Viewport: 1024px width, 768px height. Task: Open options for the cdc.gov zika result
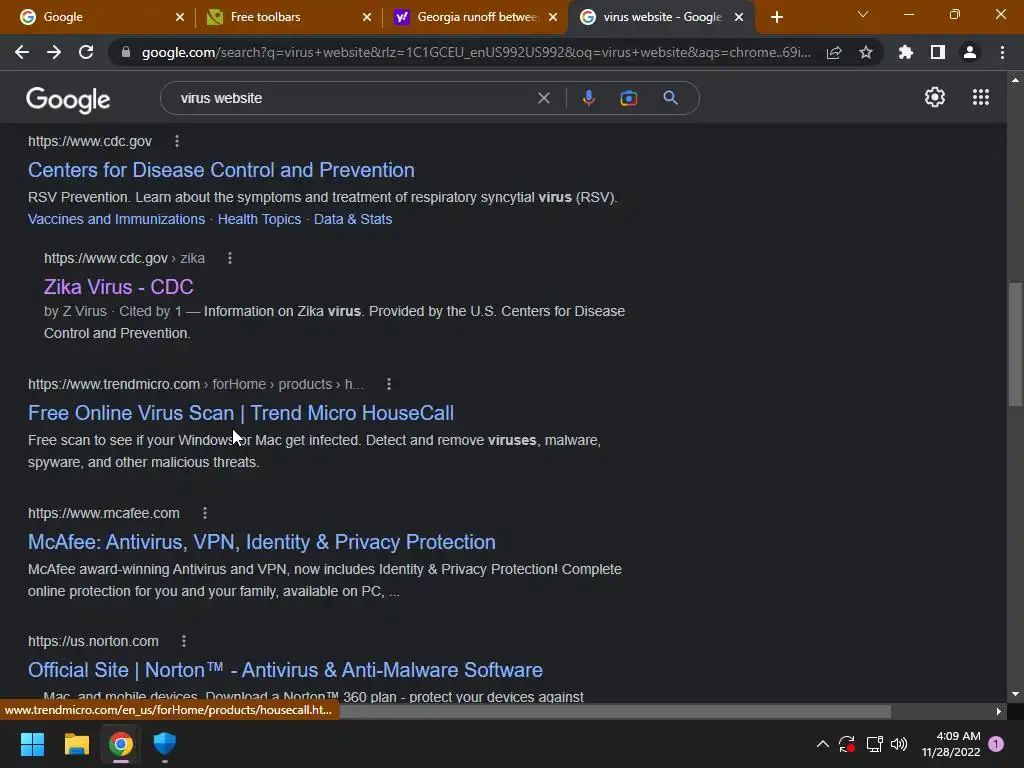[x=230, y=258]
